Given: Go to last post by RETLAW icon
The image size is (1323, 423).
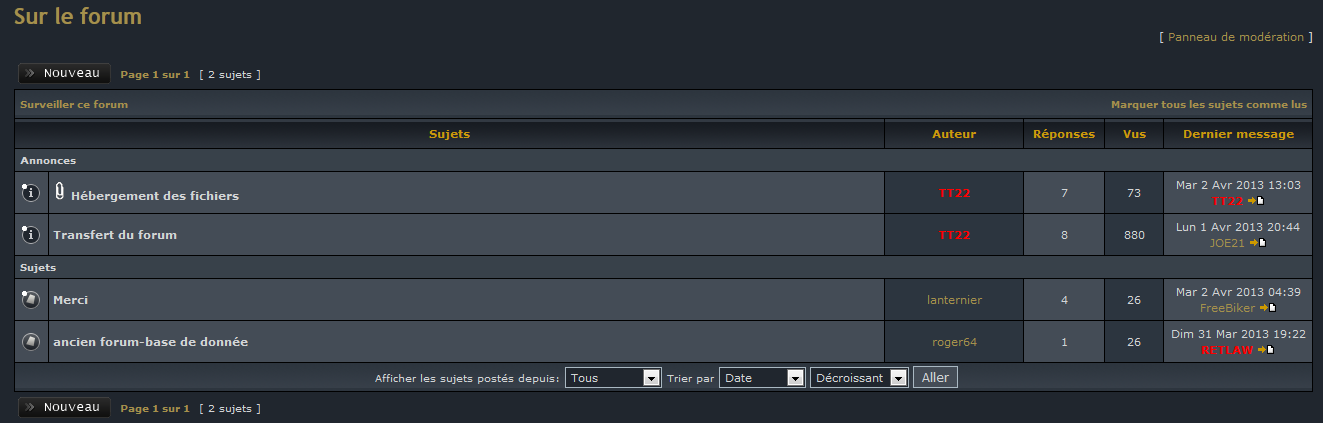Looking at the screenshot, I should 1265,350.
